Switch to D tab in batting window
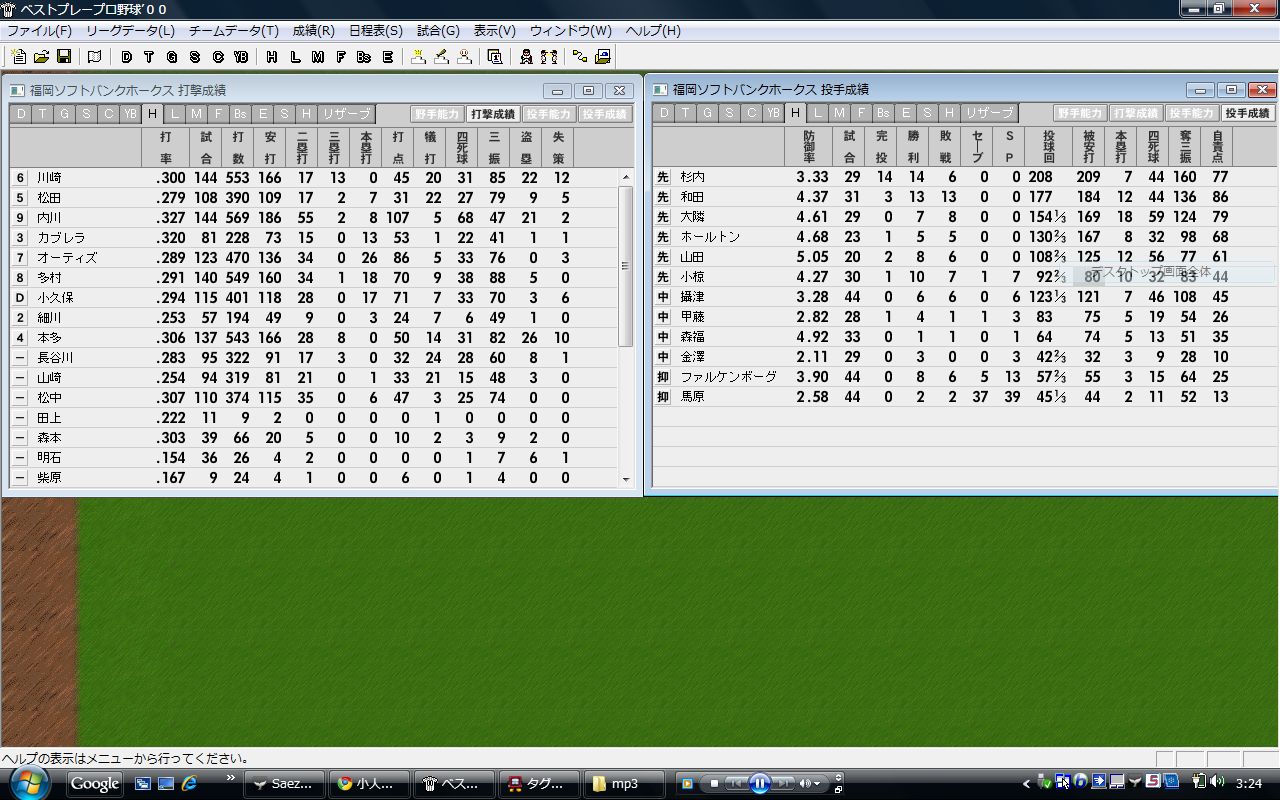Viewport: 1280px width, 800px height. pos(20,114)
